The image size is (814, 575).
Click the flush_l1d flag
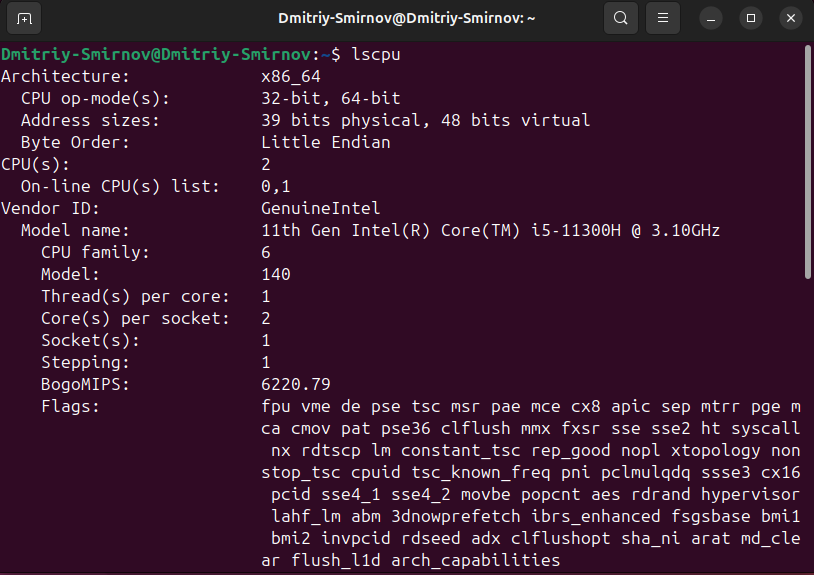[335, 560]
